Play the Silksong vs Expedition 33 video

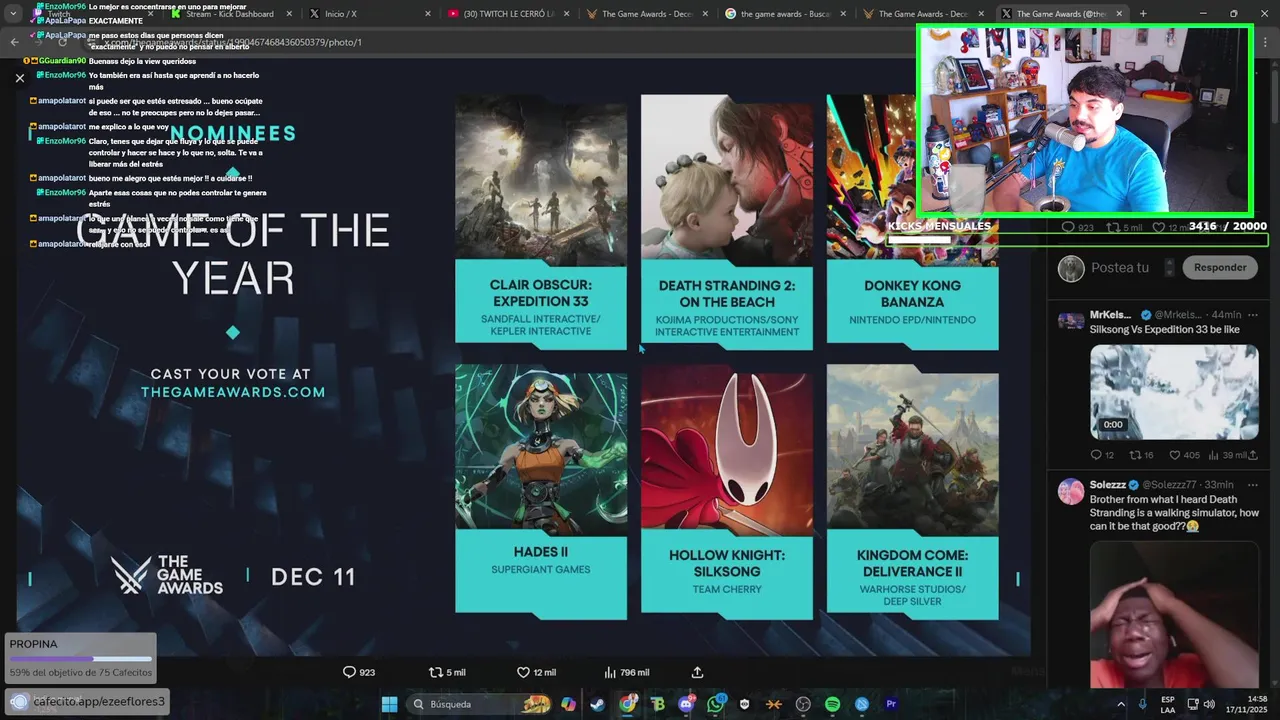coord(1174,392)
